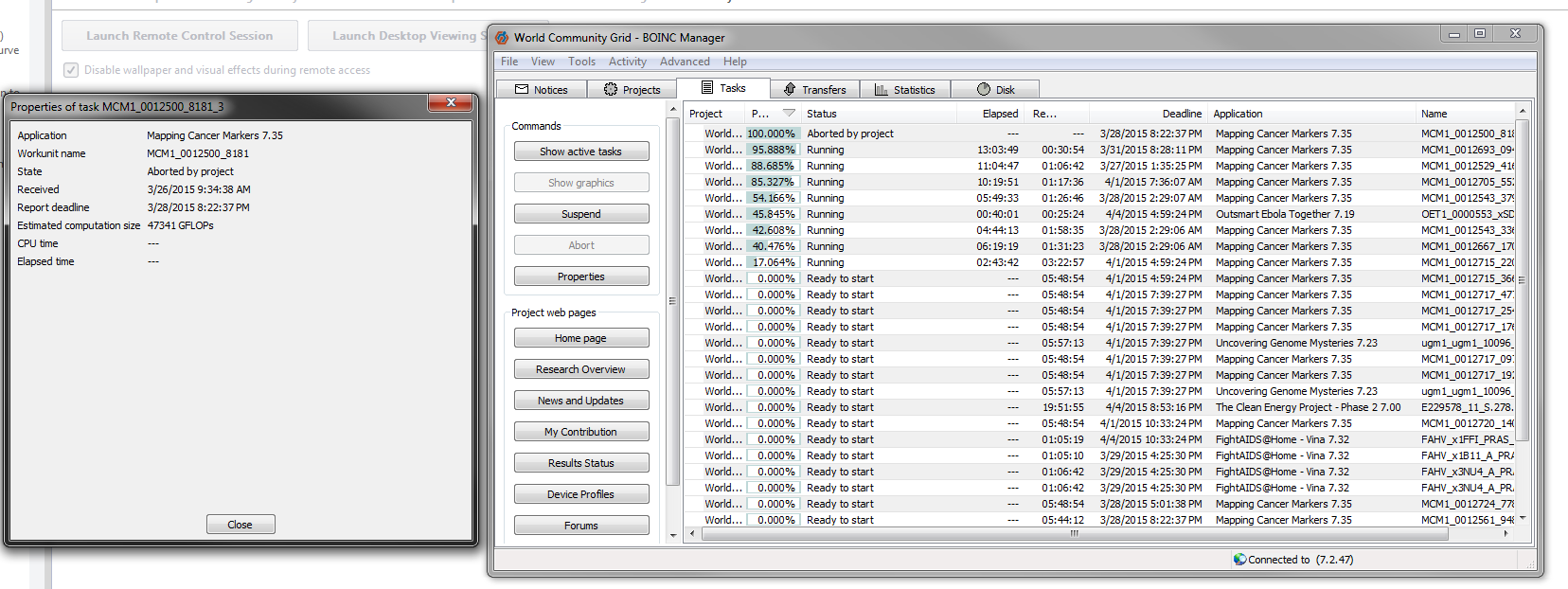Click the 95.888% progress bar

773,150
